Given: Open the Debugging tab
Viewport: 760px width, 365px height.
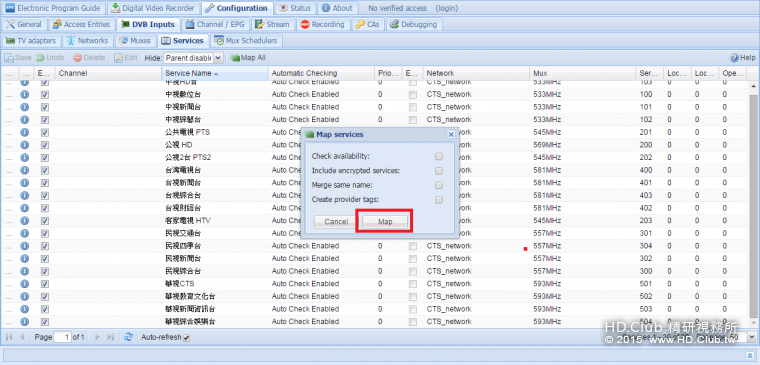Looking at the screenshot, I should 414,24.
